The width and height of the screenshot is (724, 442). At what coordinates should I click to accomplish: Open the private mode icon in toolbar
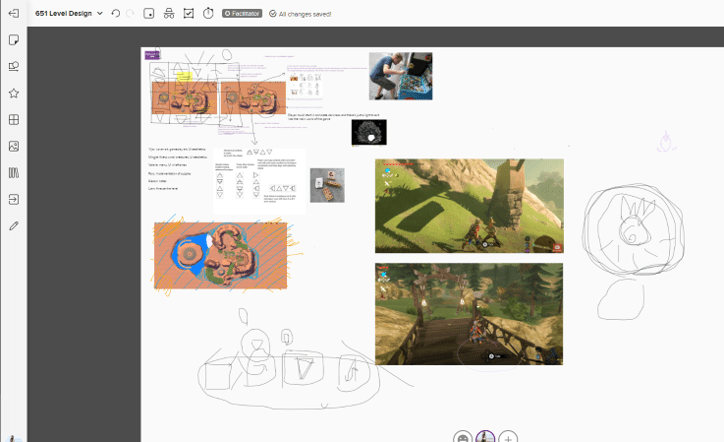pos(168,14)
